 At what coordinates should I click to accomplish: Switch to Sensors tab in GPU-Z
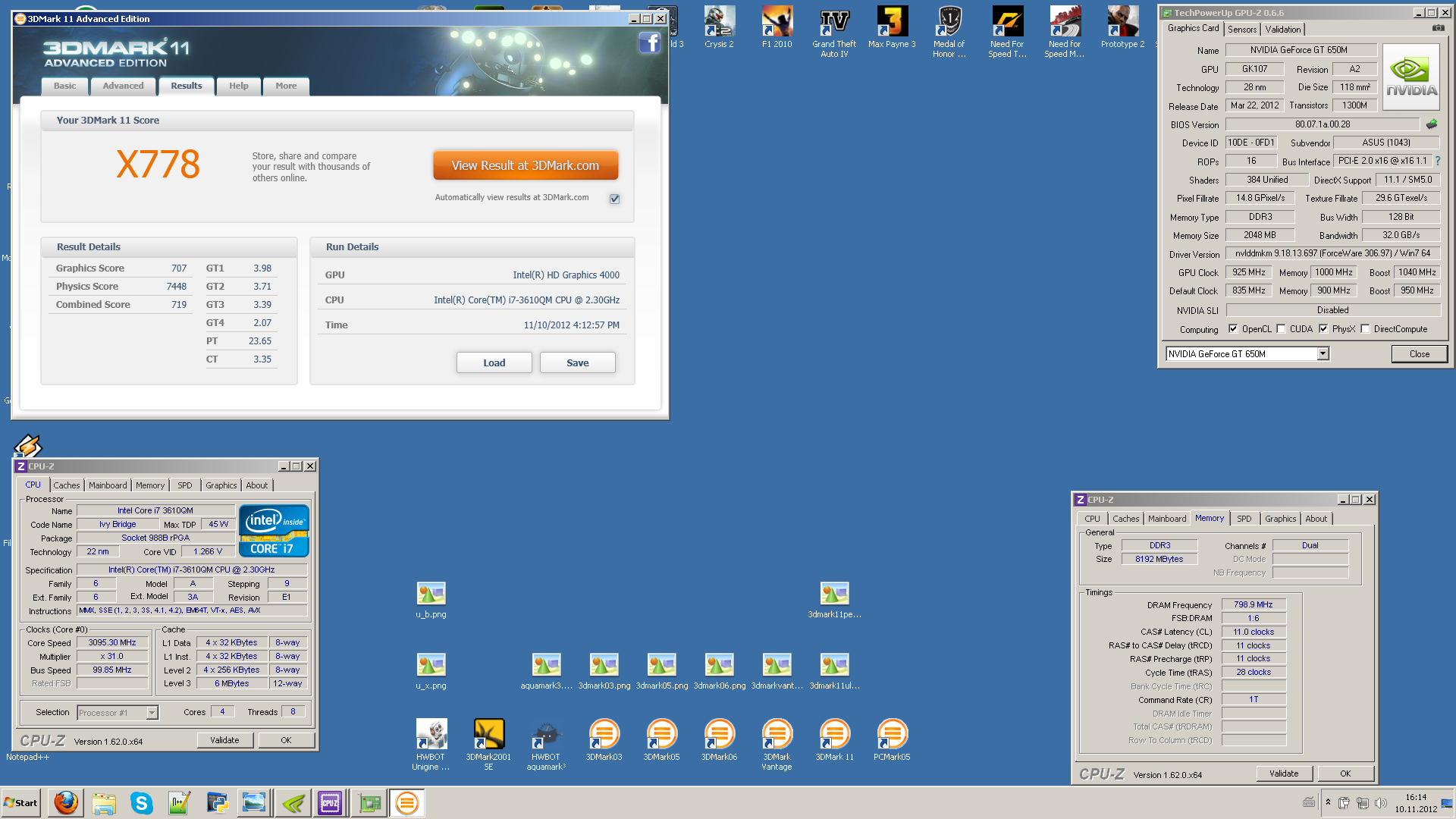(x=1242, y=30)
